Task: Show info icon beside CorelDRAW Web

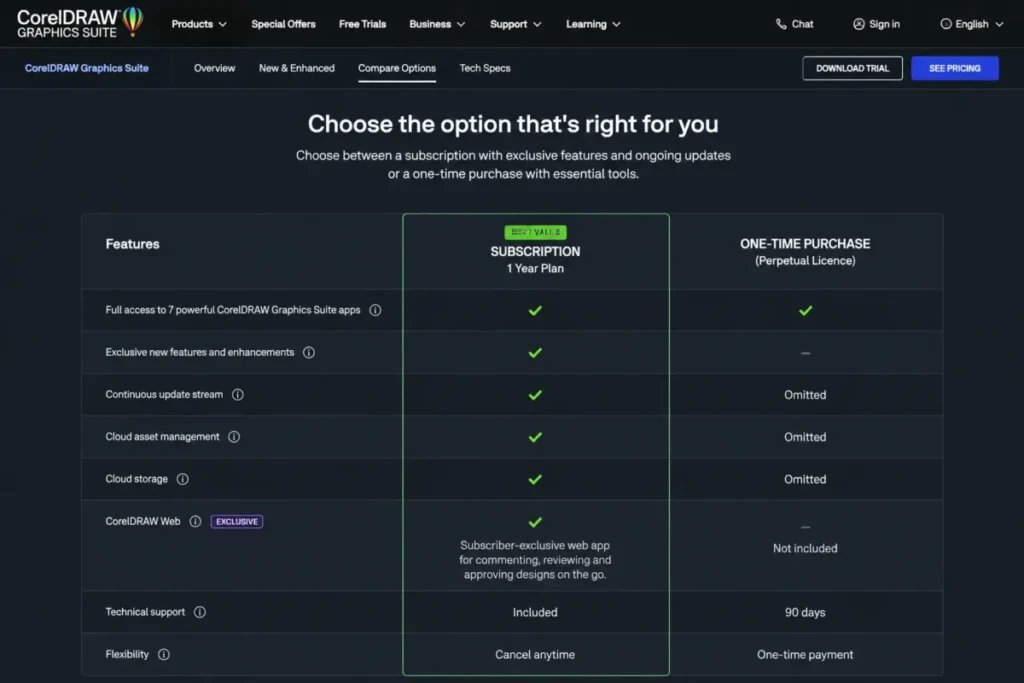Action: coord(195,521)
